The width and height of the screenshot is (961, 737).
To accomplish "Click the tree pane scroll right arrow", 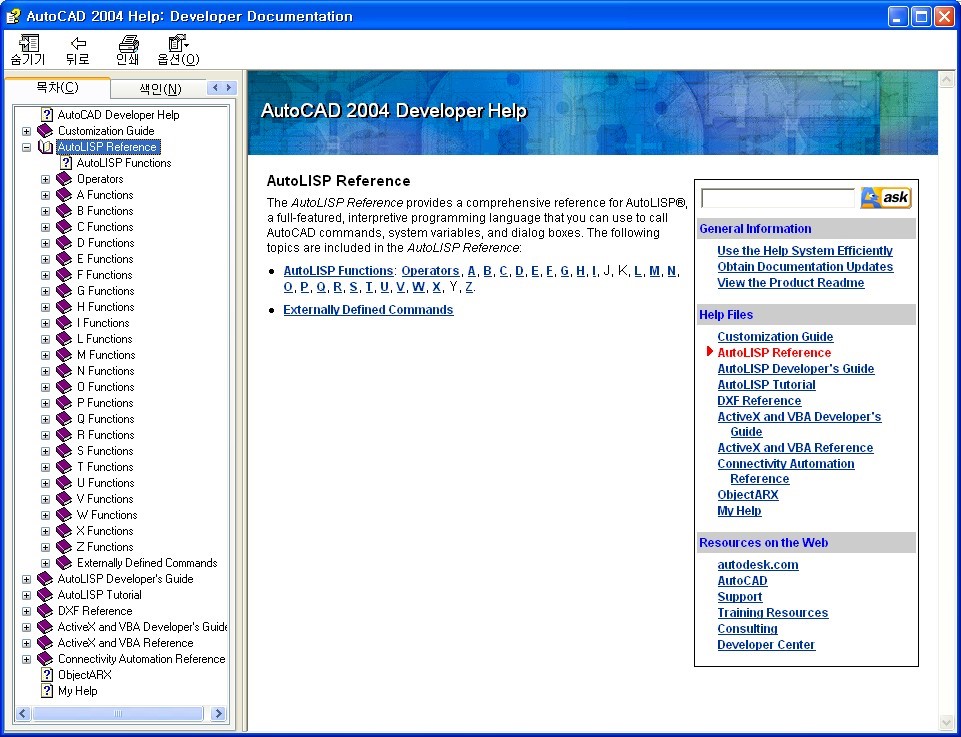I will point(218,714).
